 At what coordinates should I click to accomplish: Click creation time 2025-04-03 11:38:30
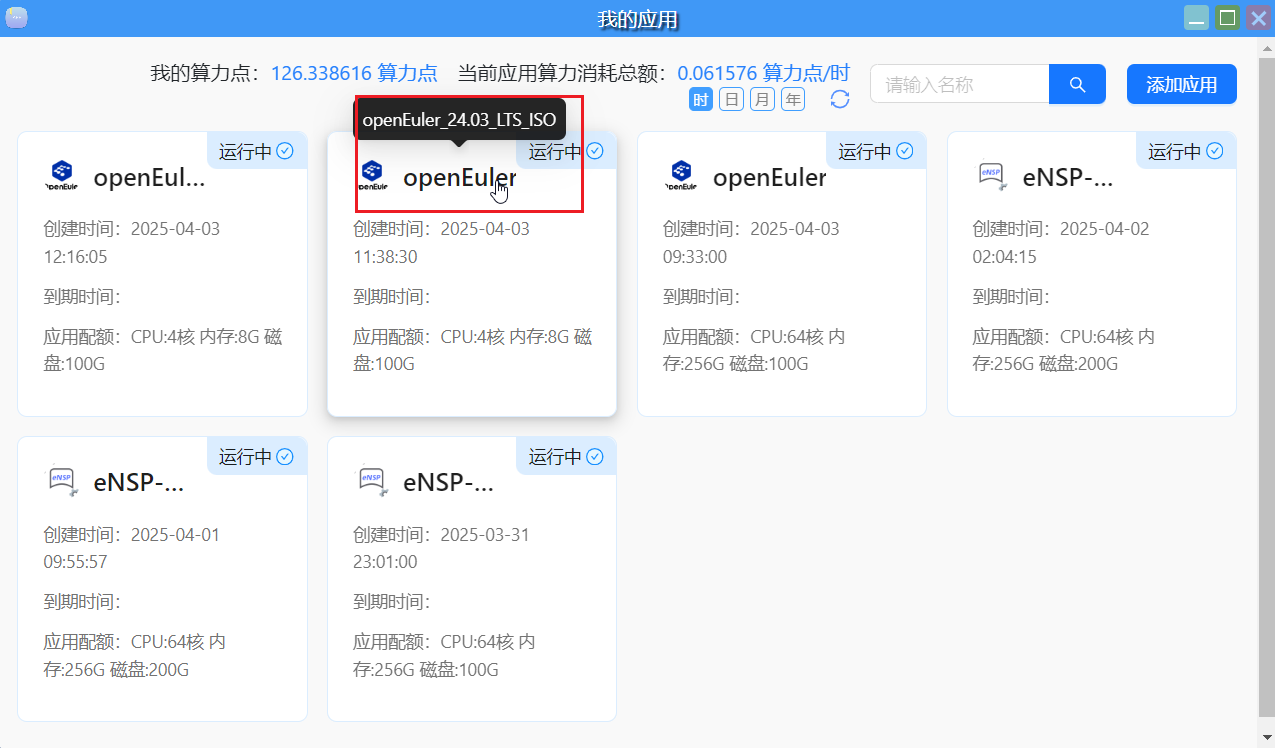point(442,243)
